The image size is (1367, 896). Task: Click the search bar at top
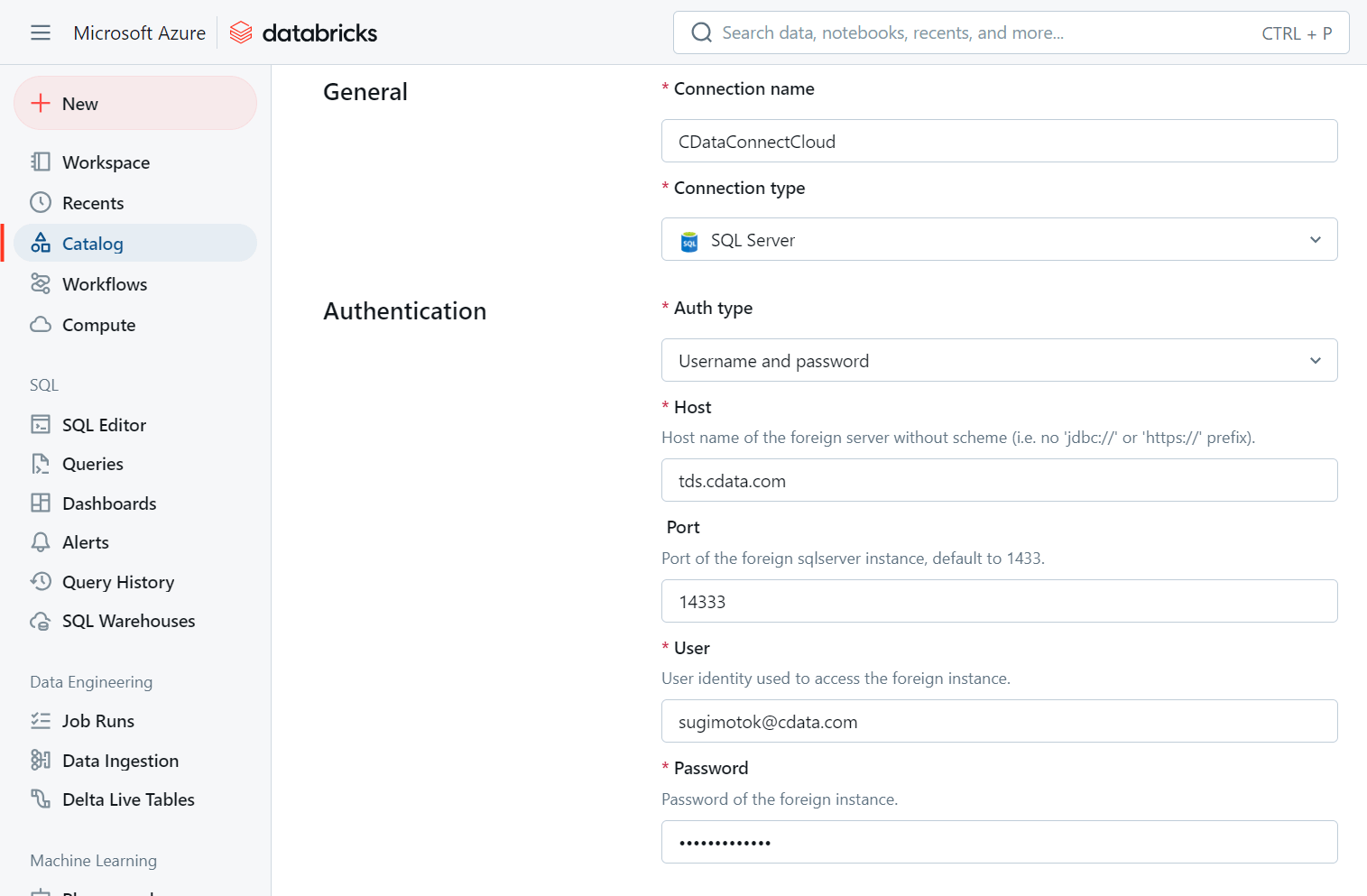tap(1011, 32)
